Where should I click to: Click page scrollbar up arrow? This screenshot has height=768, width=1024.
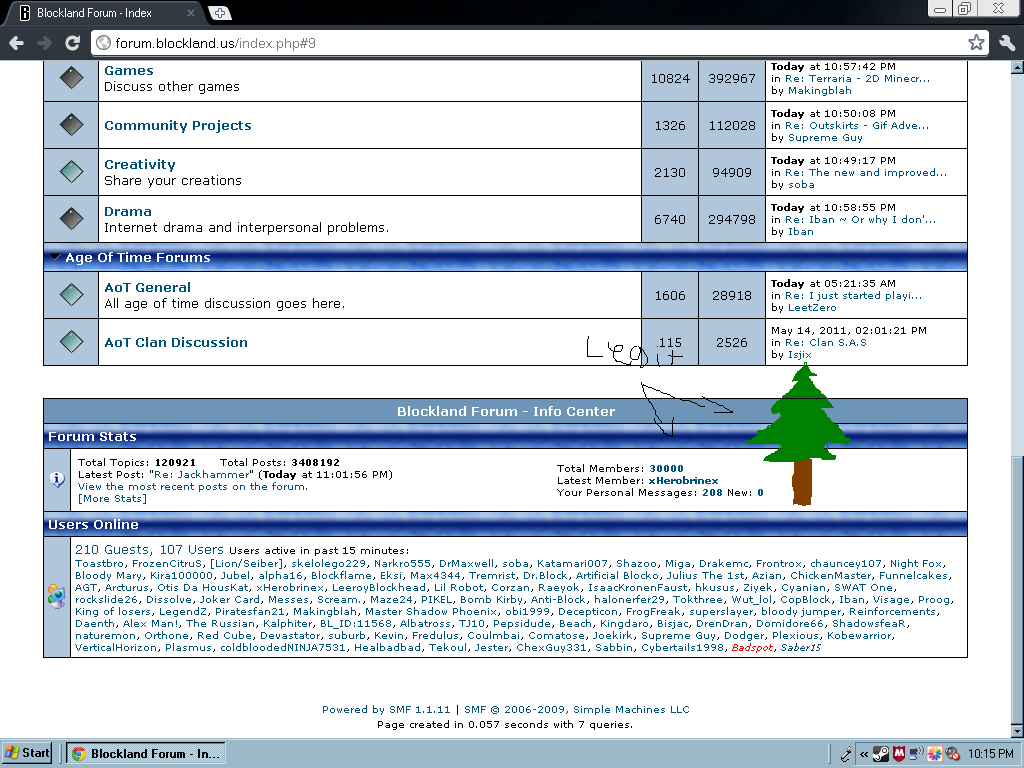(1017, 67)
